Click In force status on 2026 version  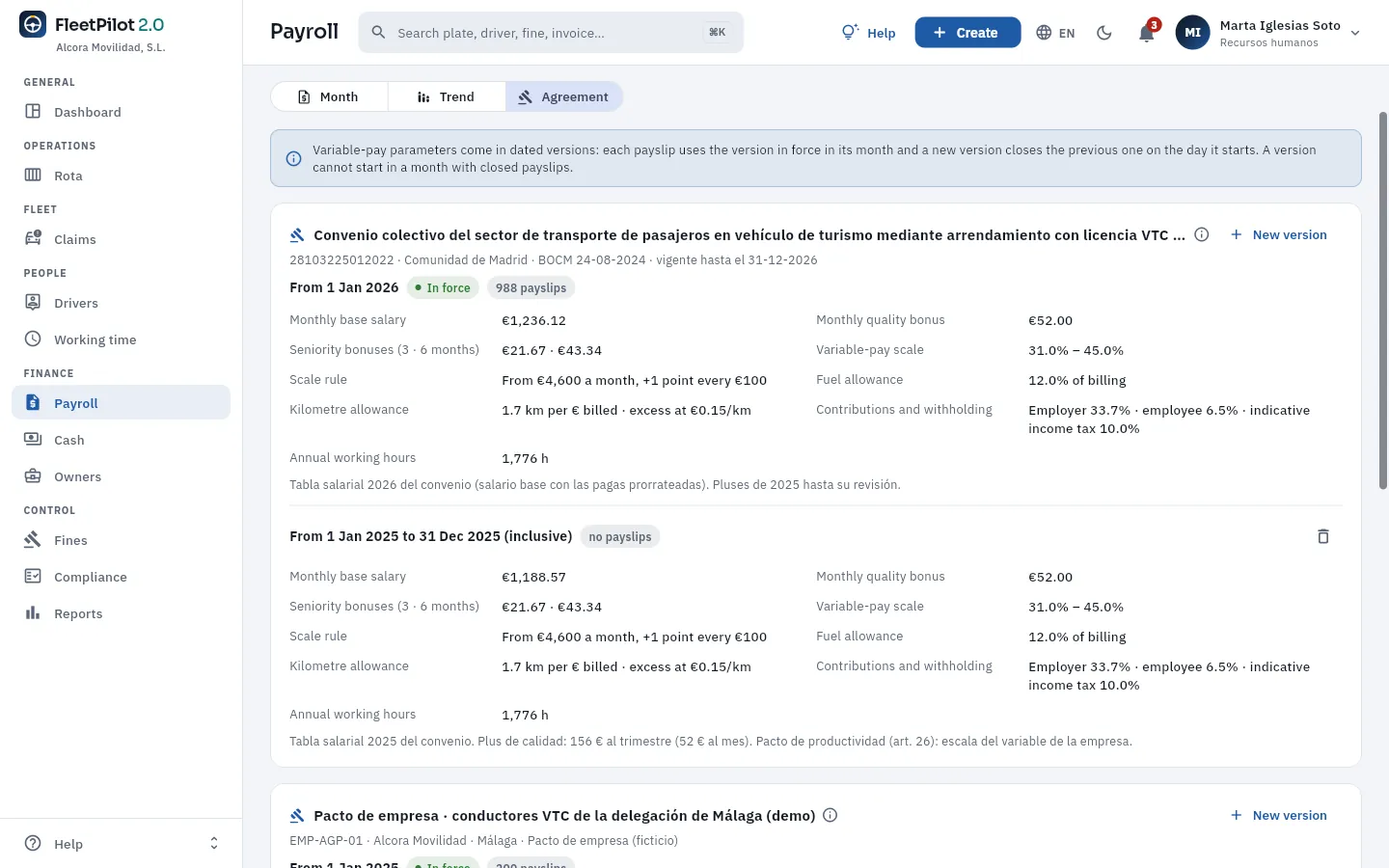click(x=442, y=287)
